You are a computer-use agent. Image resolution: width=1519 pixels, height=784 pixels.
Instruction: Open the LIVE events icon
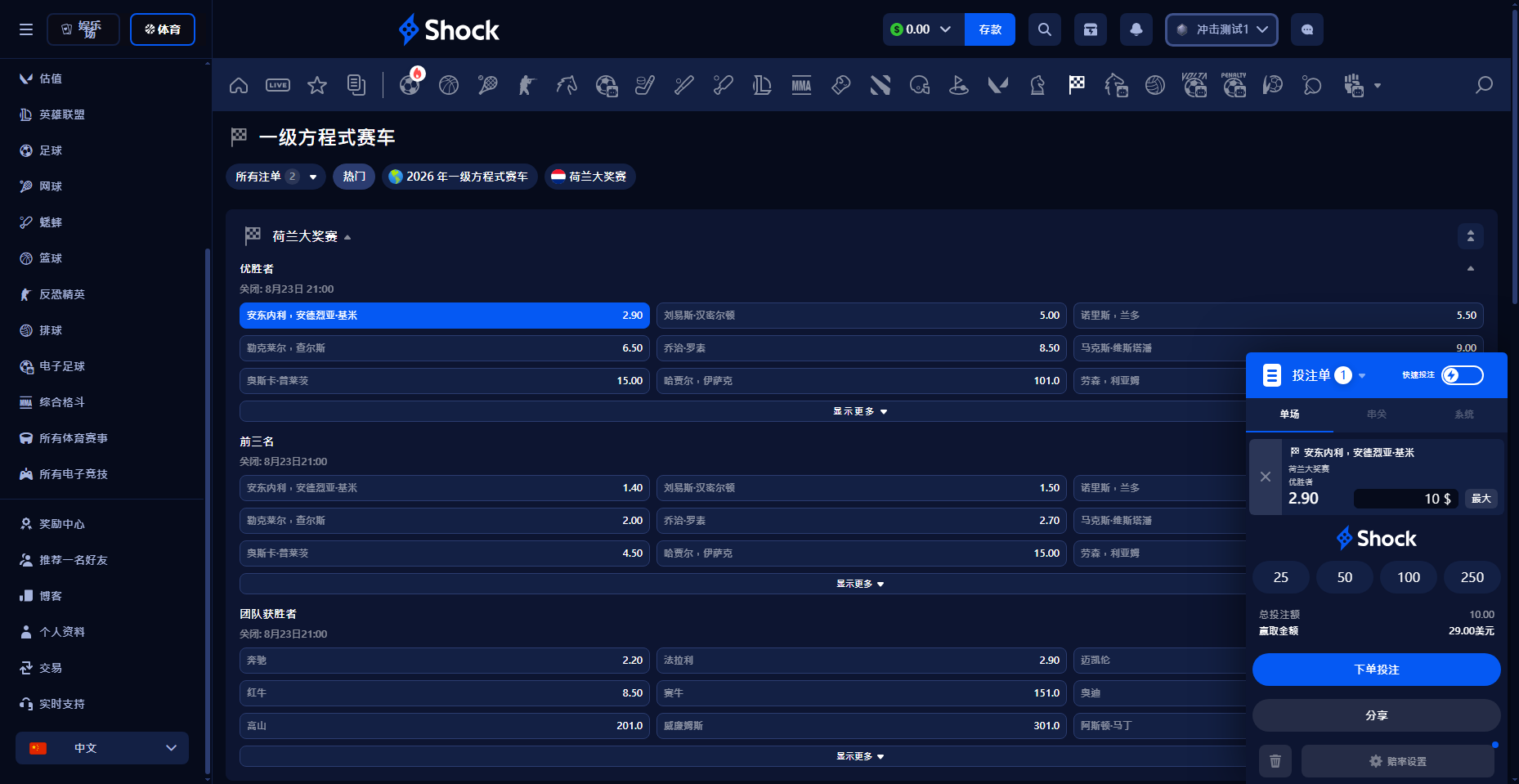(278, 85)
